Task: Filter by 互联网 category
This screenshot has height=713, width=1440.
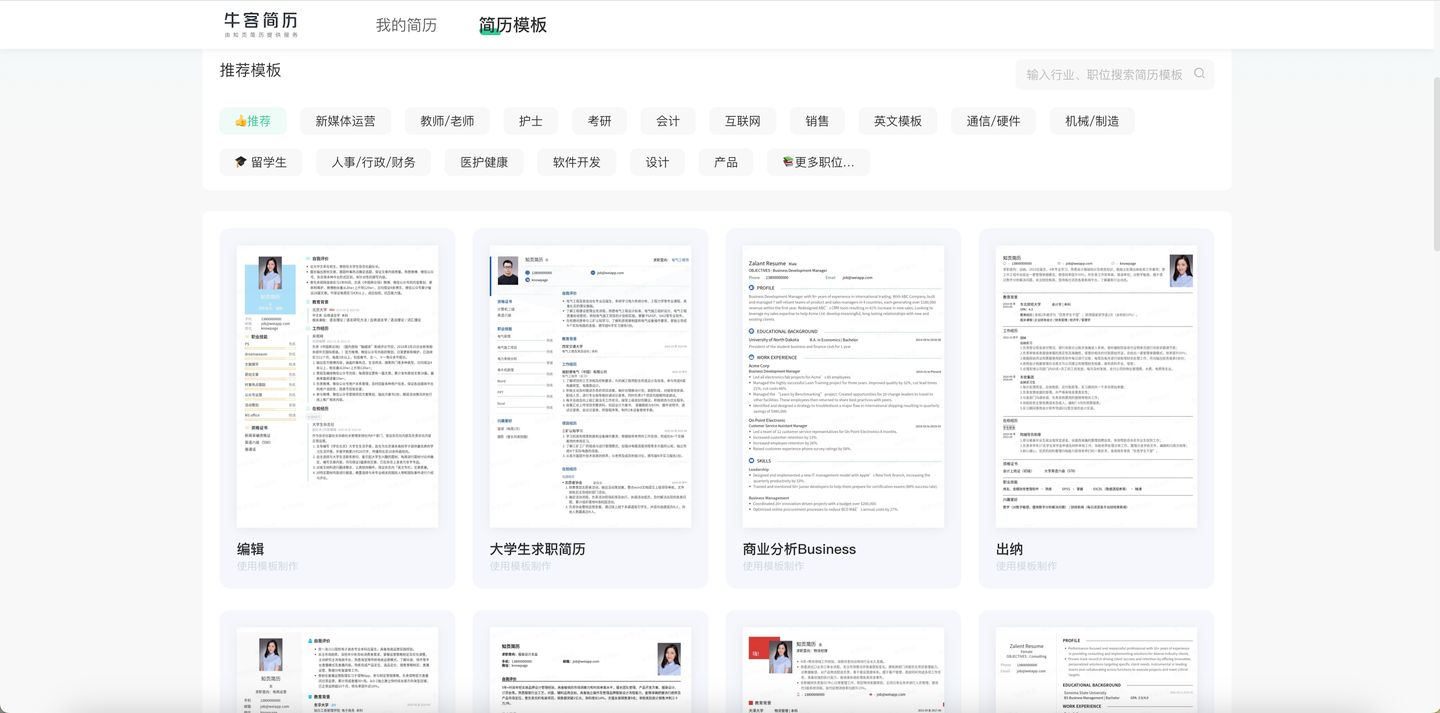Action: [x=743, y=121]
